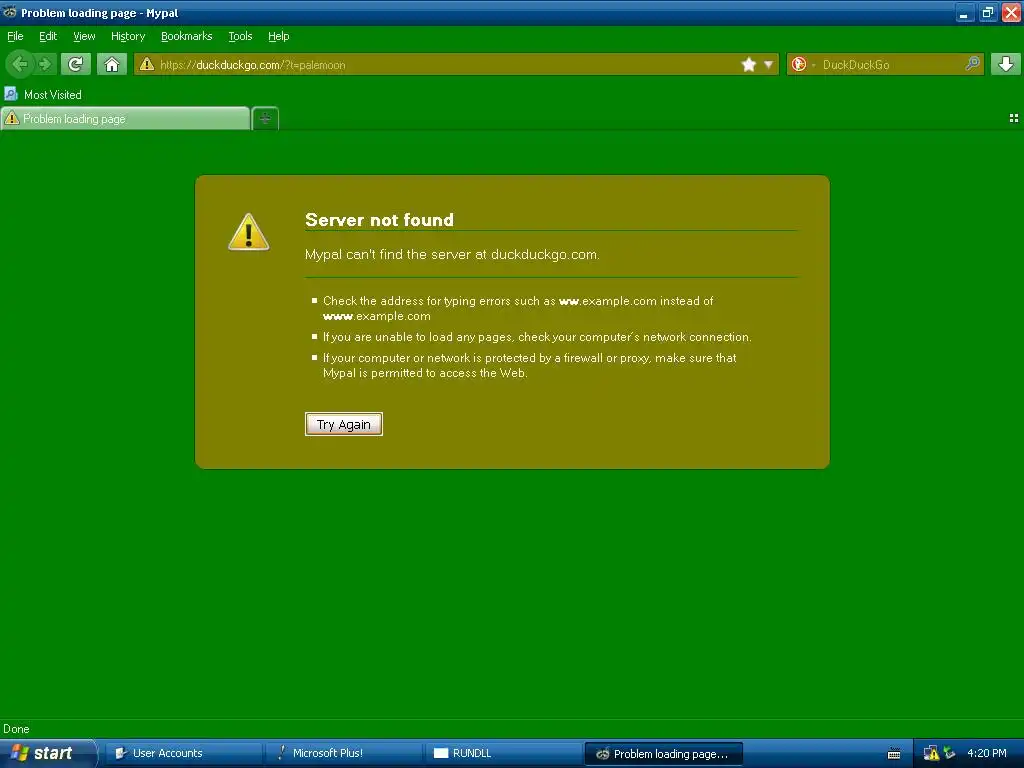
Task: Click the Done status bar text
Action: (16, 729)
